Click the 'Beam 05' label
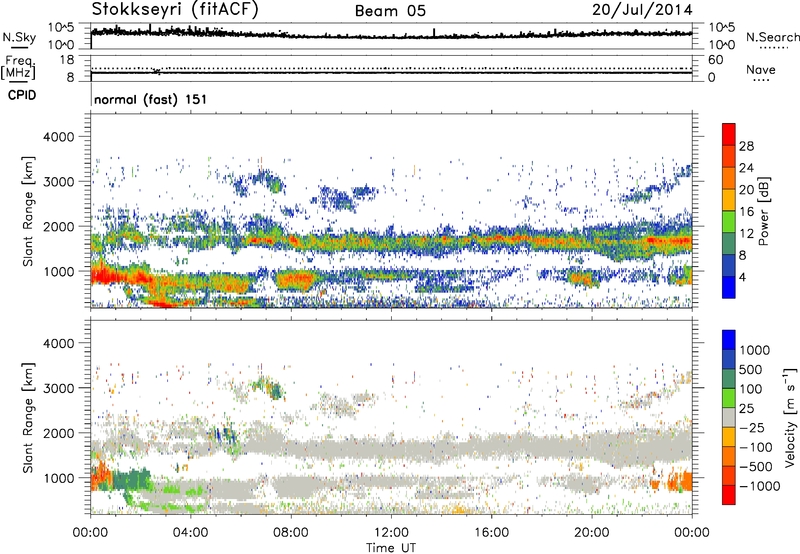The height and width of the screenshot is (554, 800). point(390,11)
